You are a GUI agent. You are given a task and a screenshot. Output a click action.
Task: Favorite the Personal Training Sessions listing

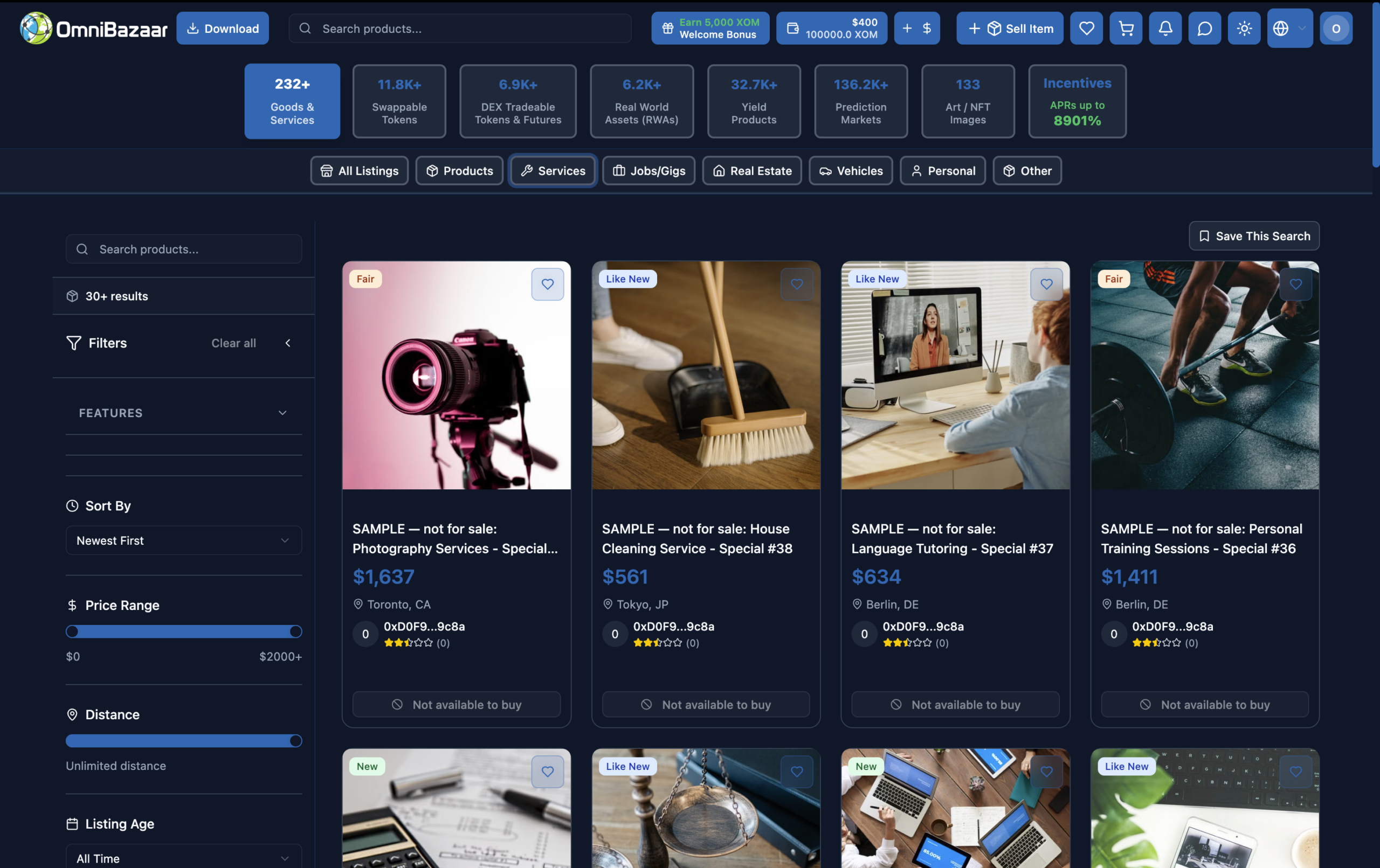coord(1296,284)
